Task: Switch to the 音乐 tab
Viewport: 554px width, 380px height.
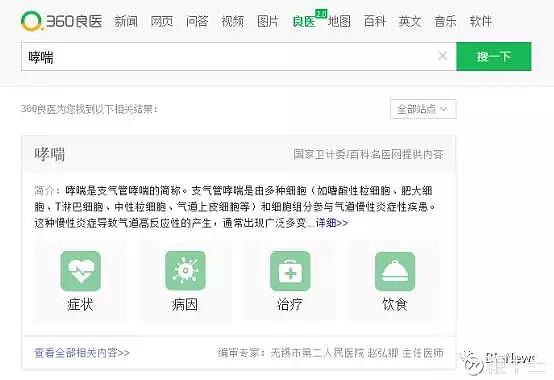Action: pos(446,22)
